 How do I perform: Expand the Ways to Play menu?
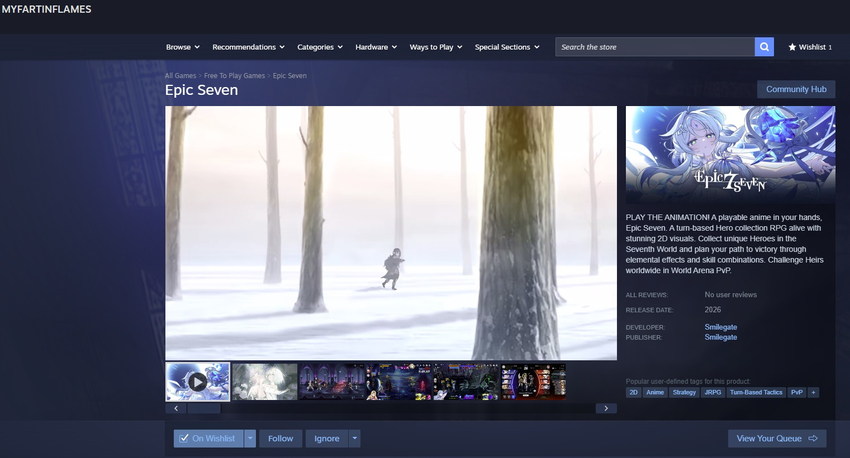click(436, 47)
